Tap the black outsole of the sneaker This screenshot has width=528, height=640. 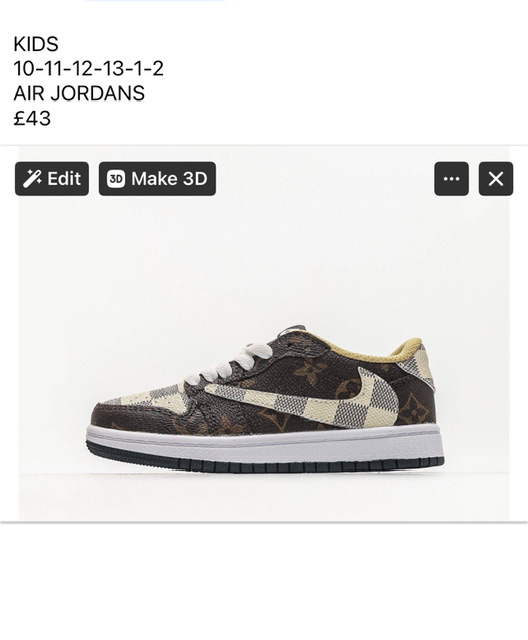[264, 463]
